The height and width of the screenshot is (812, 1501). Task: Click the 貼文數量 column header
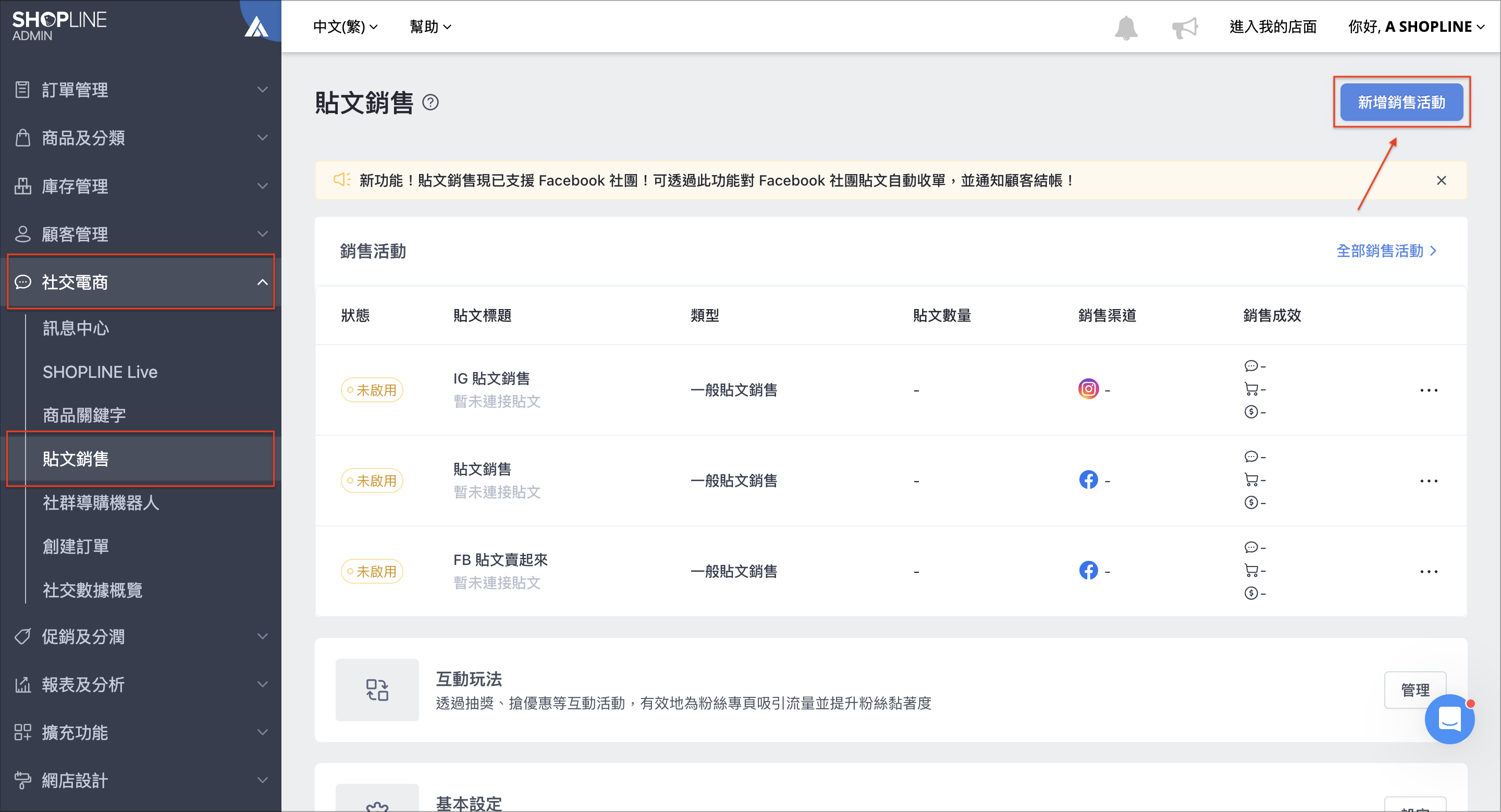942,316
